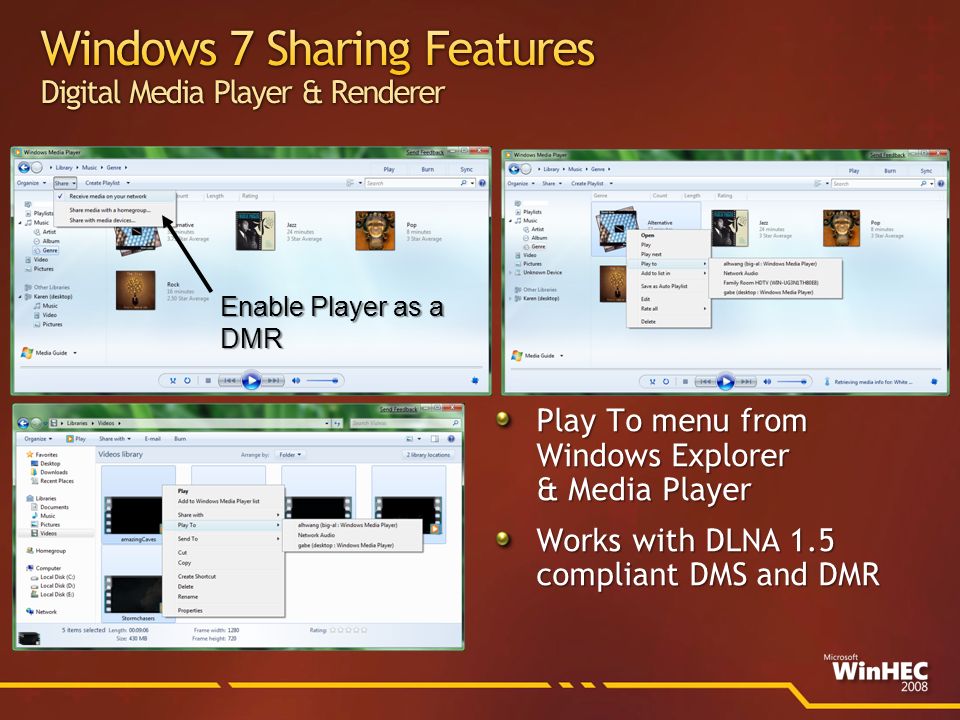Select 'Share media with a homegroup...' option
Screen dimensions: 960x720
(x=110, y=210)
